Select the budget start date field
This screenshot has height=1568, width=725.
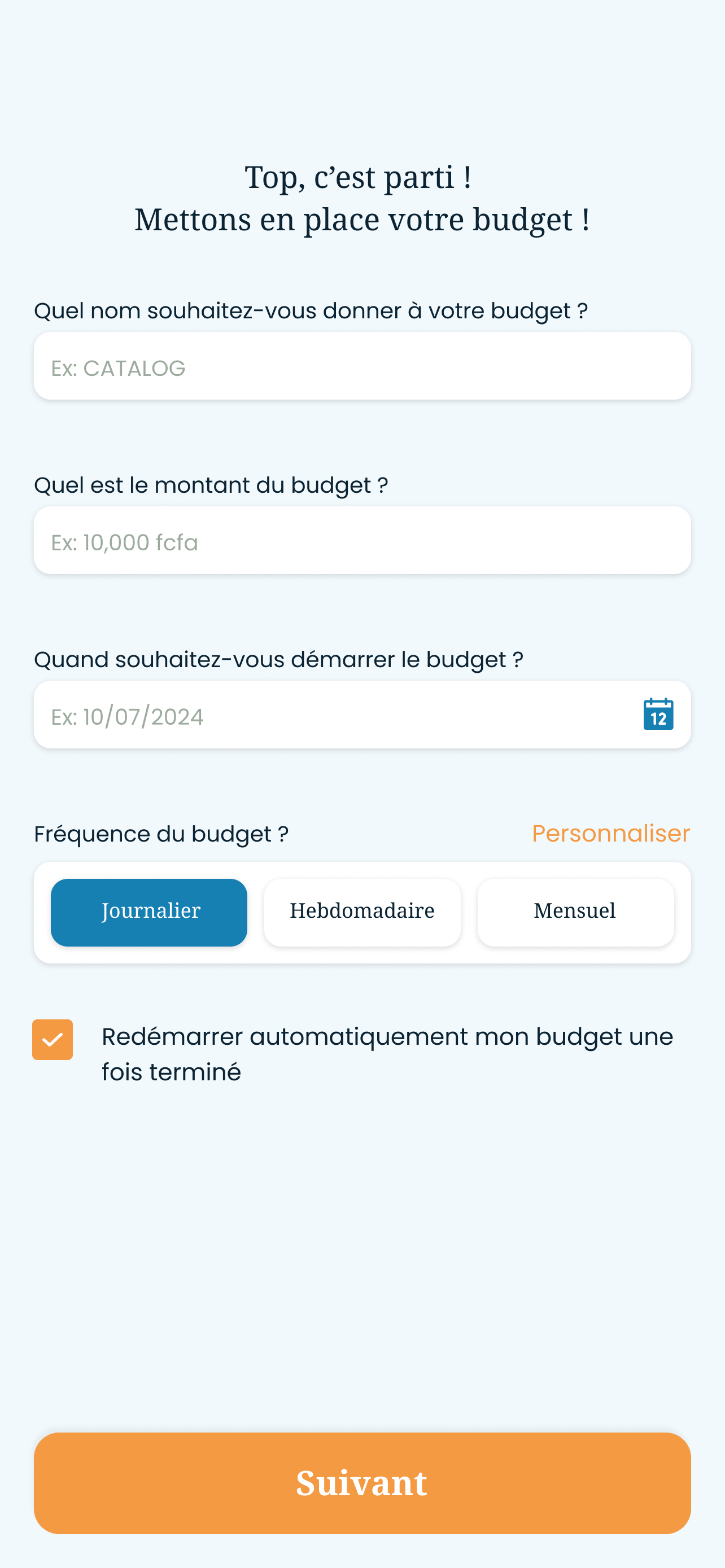pyautogui.click(x=362, y=715)
